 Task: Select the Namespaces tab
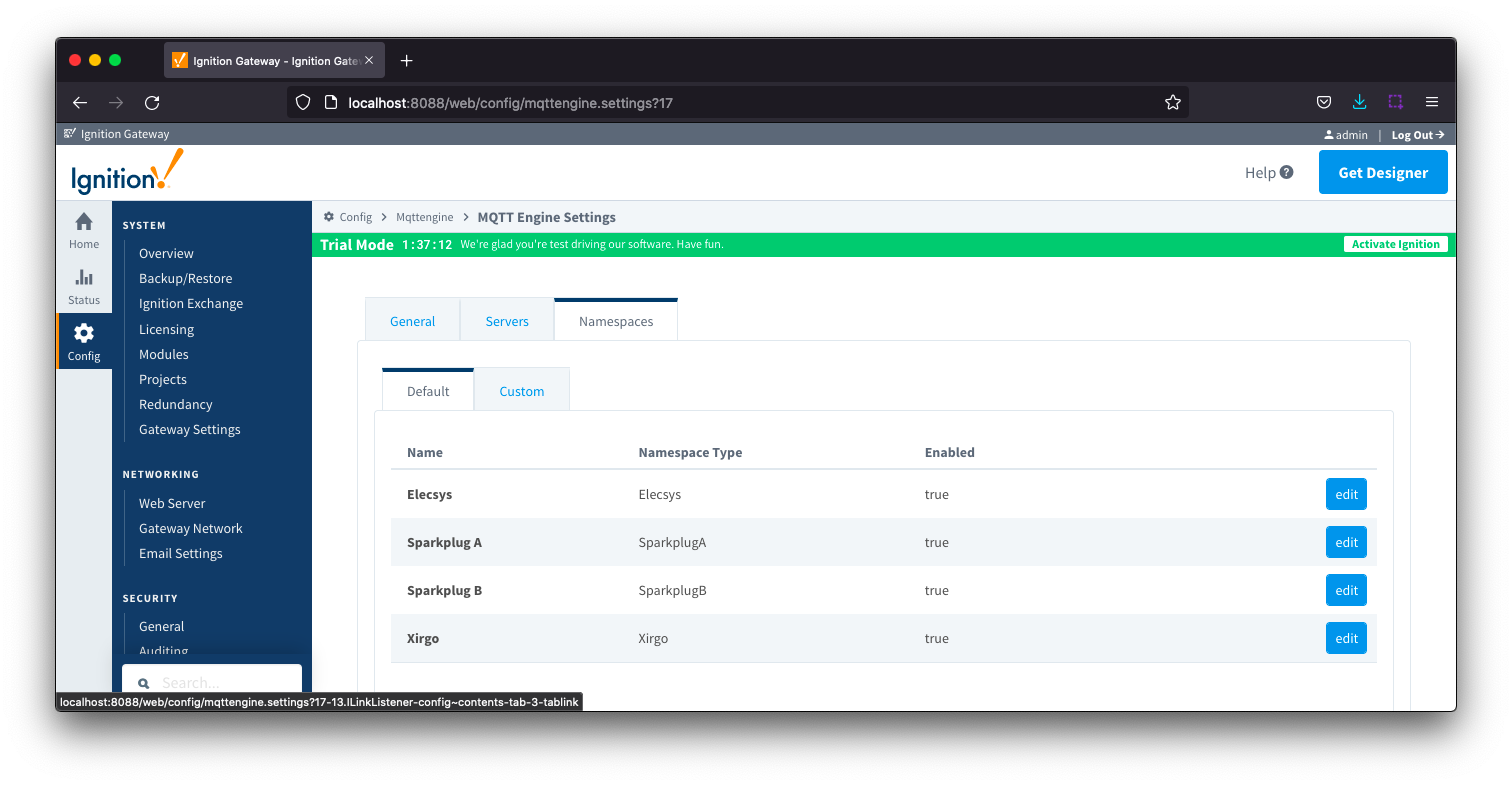tap(616, 321)
